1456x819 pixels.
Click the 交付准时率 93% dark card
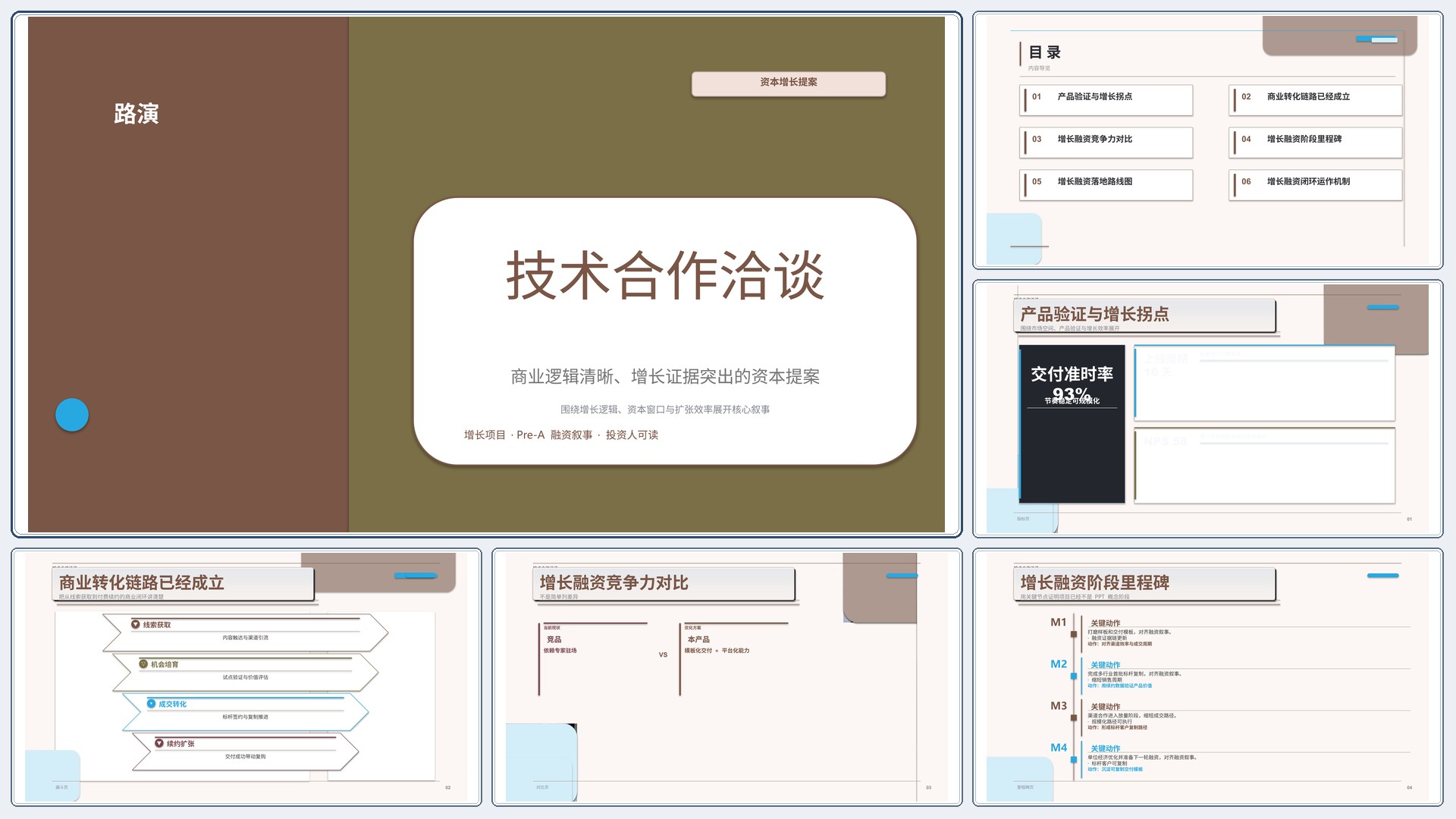(1072, 424)
